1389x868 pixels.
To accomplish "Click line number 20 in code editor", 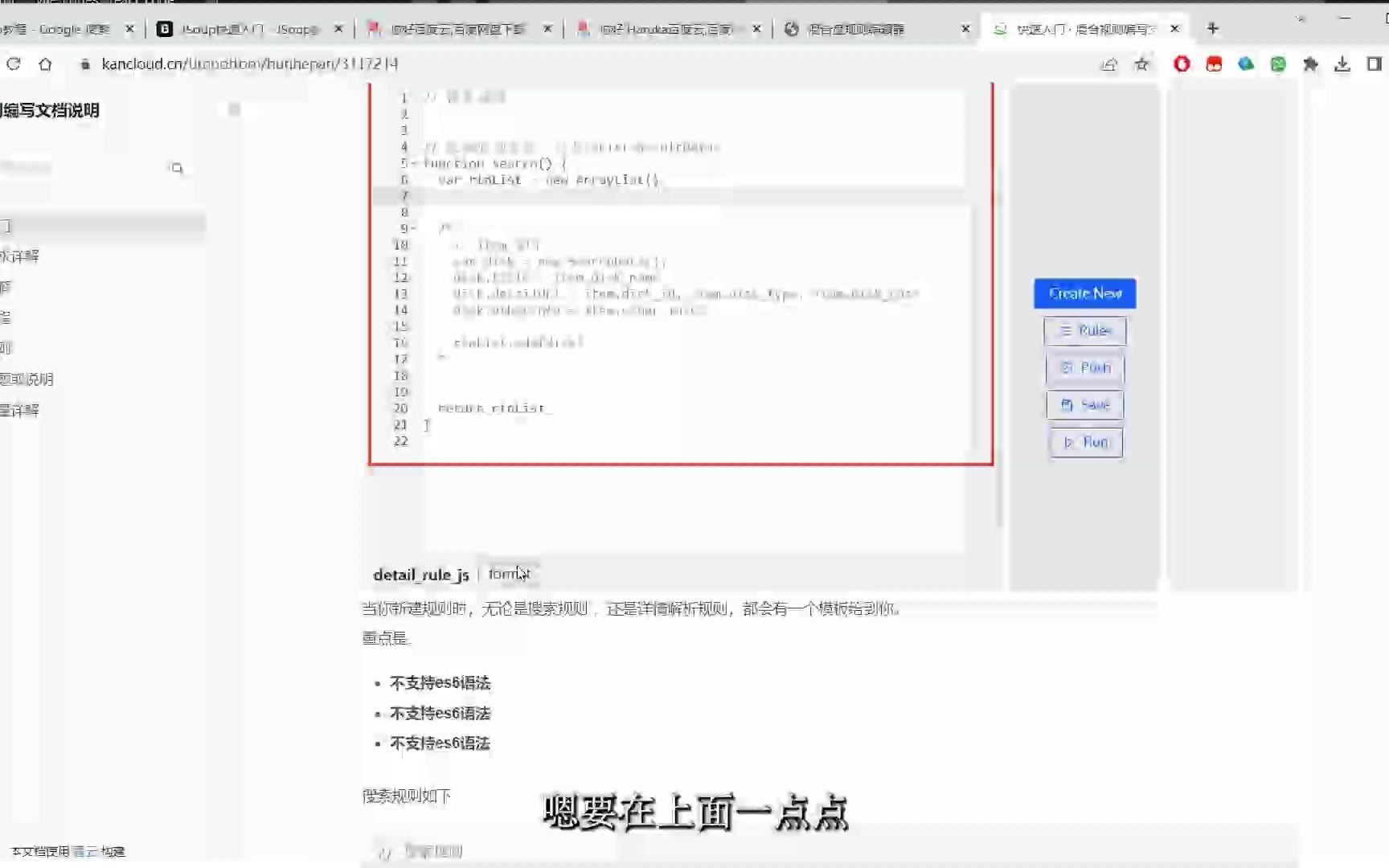I will pyautogui.click(x=400, y=408).
